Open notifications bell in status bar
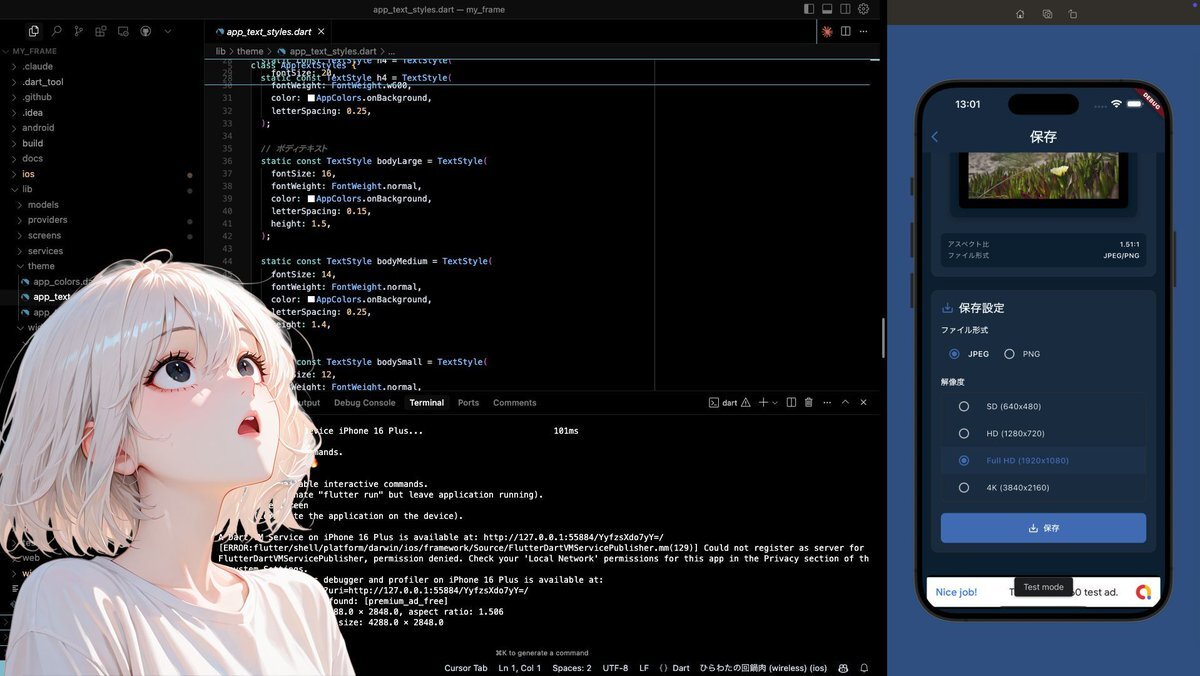This screenshot has width=1200, height=676. 864,668
